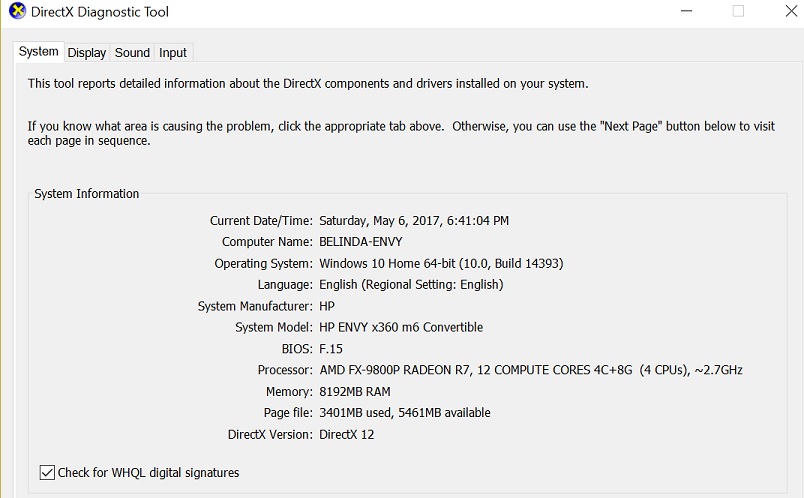
Task: Close the DirectX Diagnostic Tool window
Action: [x=791, y=11]
